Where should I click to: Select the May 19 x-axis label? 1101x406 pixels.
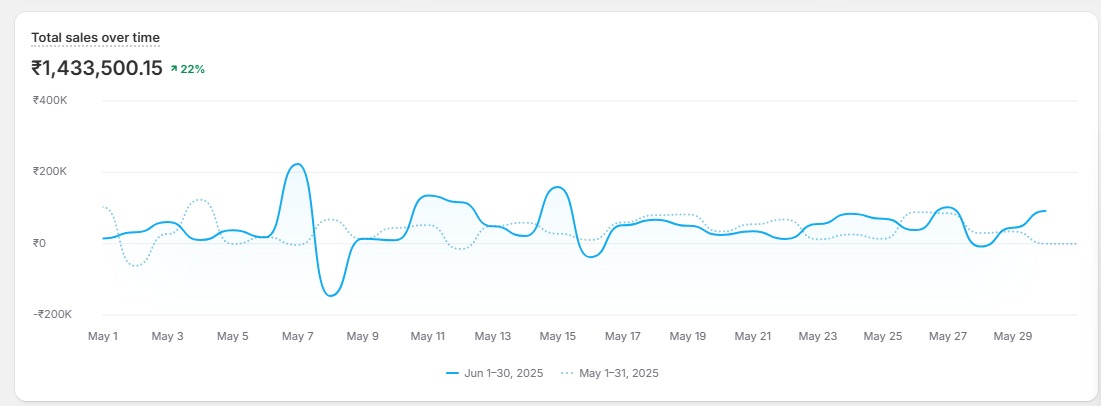point(687,337)
